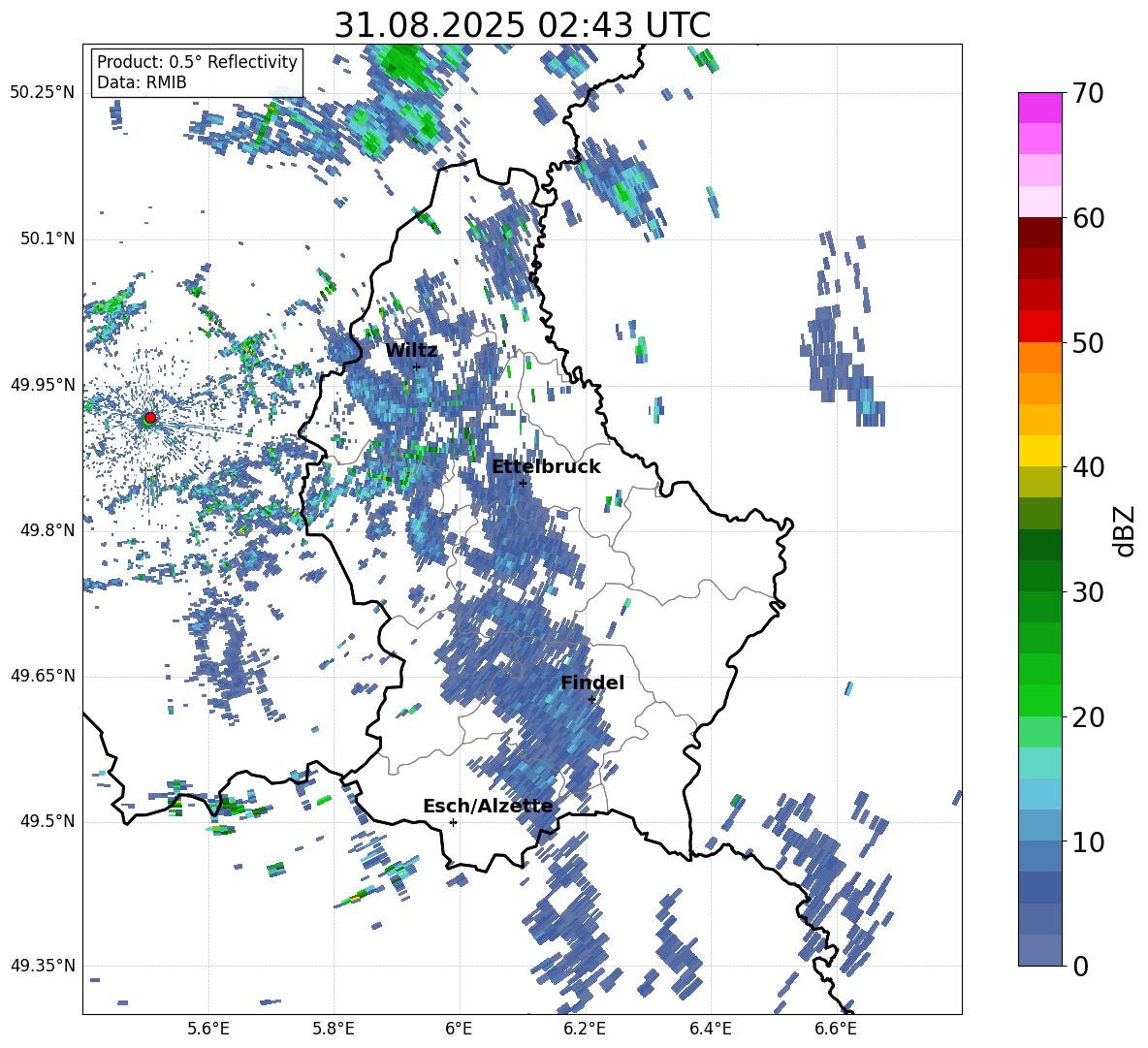Click the Wiltz cross marker
Viewport: 1148px width, 1048px height.
point(417,366)
